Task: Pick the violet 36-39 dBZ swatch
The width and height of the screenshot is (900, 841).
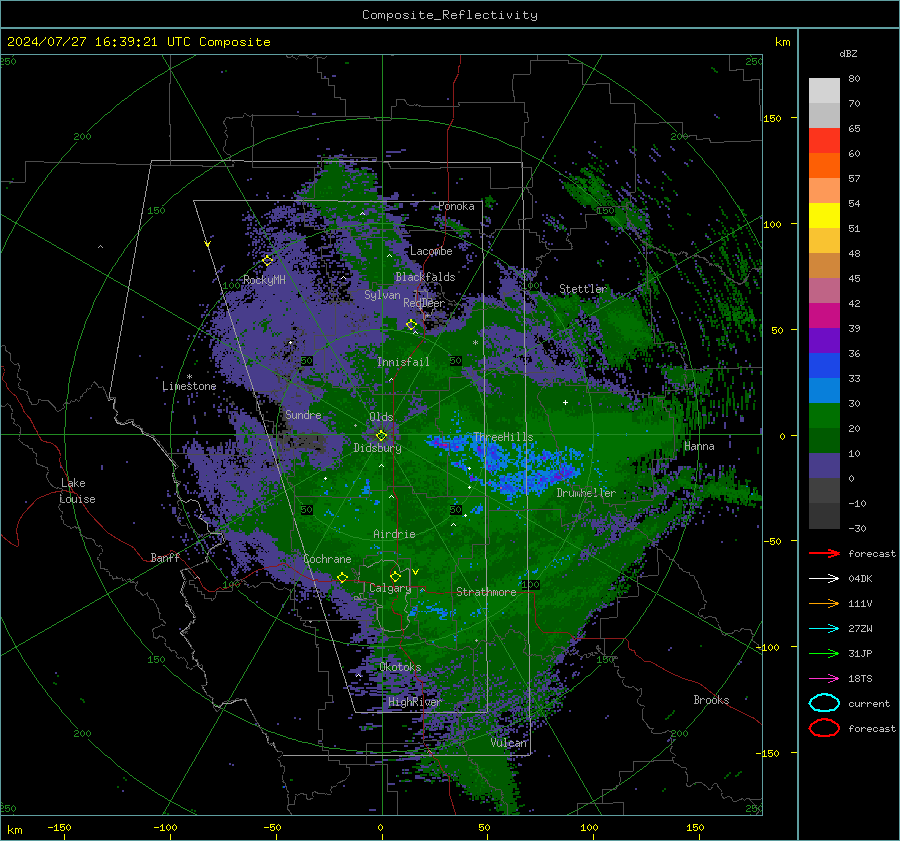Action: point(824,340)
